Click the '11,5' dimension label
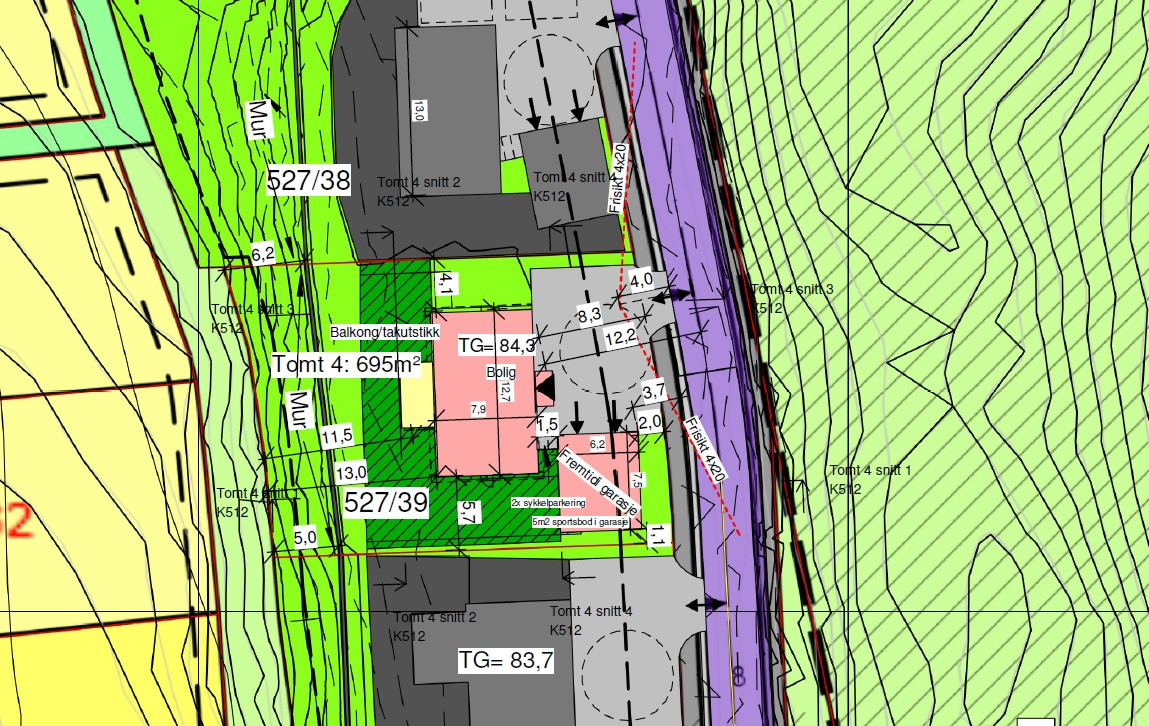Screen dimensions: 1149x726 coord(337,437)
